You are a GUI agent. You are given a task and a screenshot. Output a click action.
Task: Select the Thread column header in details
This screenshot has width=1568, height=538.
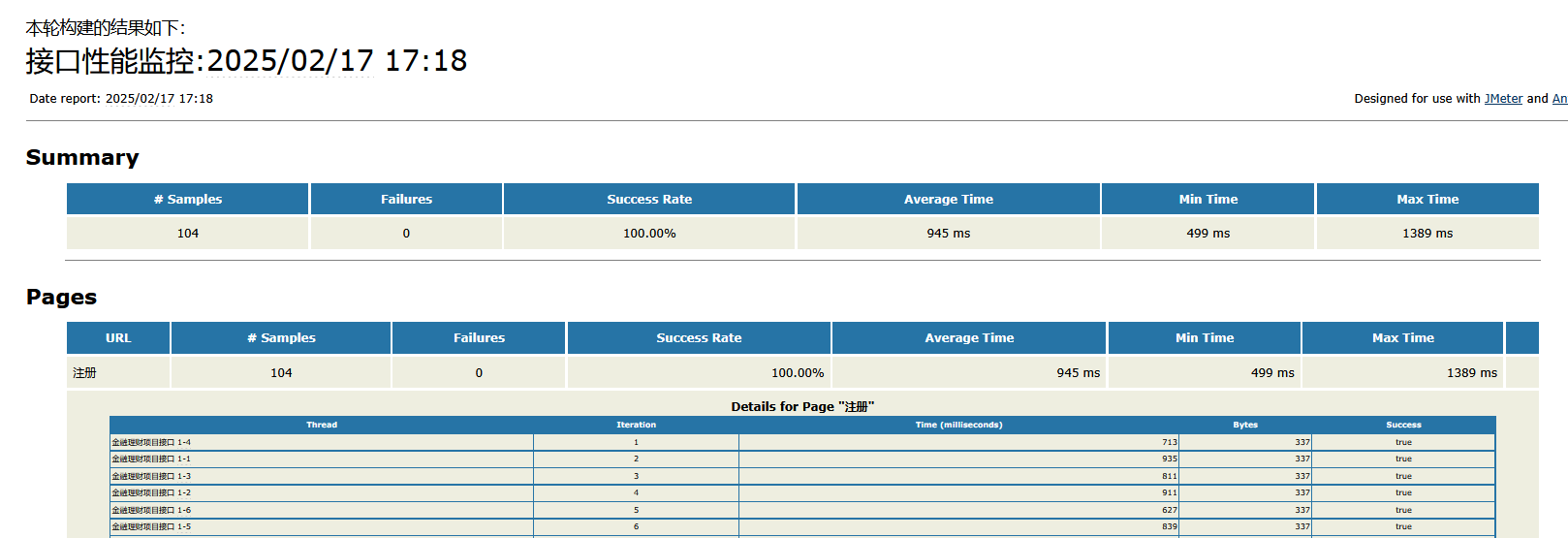[322, 425]
